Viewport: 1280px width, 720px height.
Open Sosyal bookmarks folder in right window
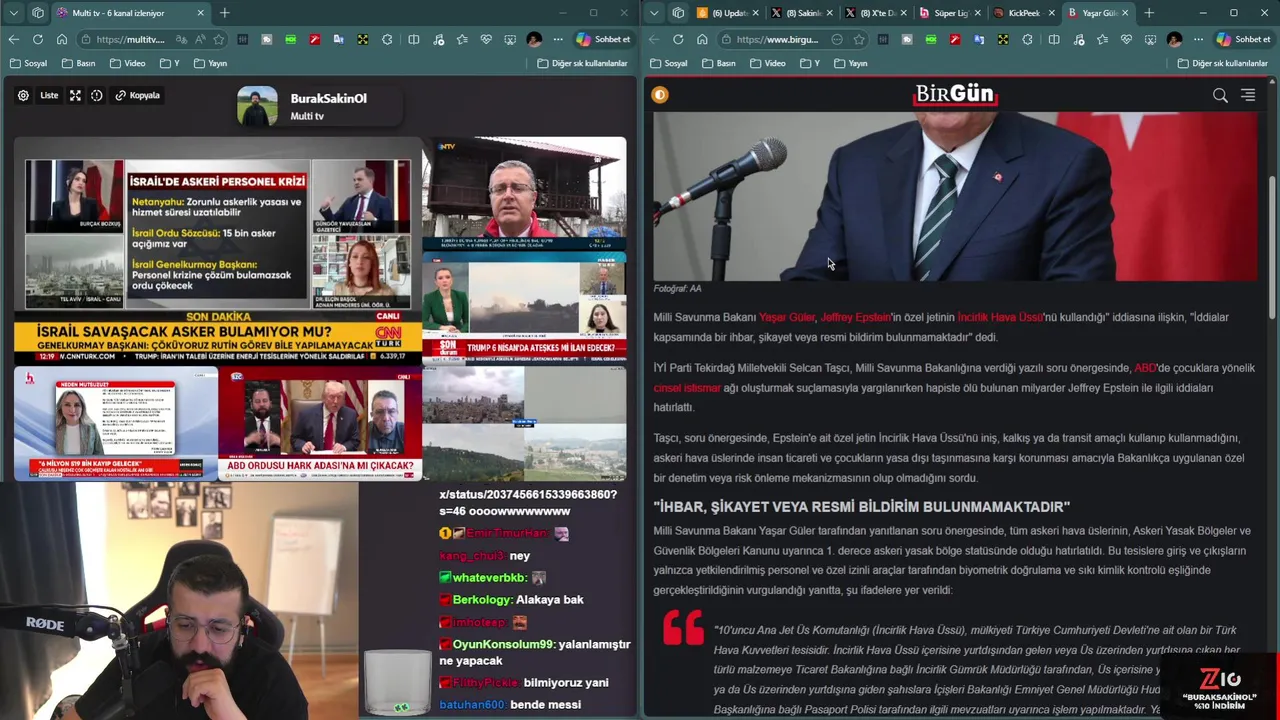click(x=668, y=63)
